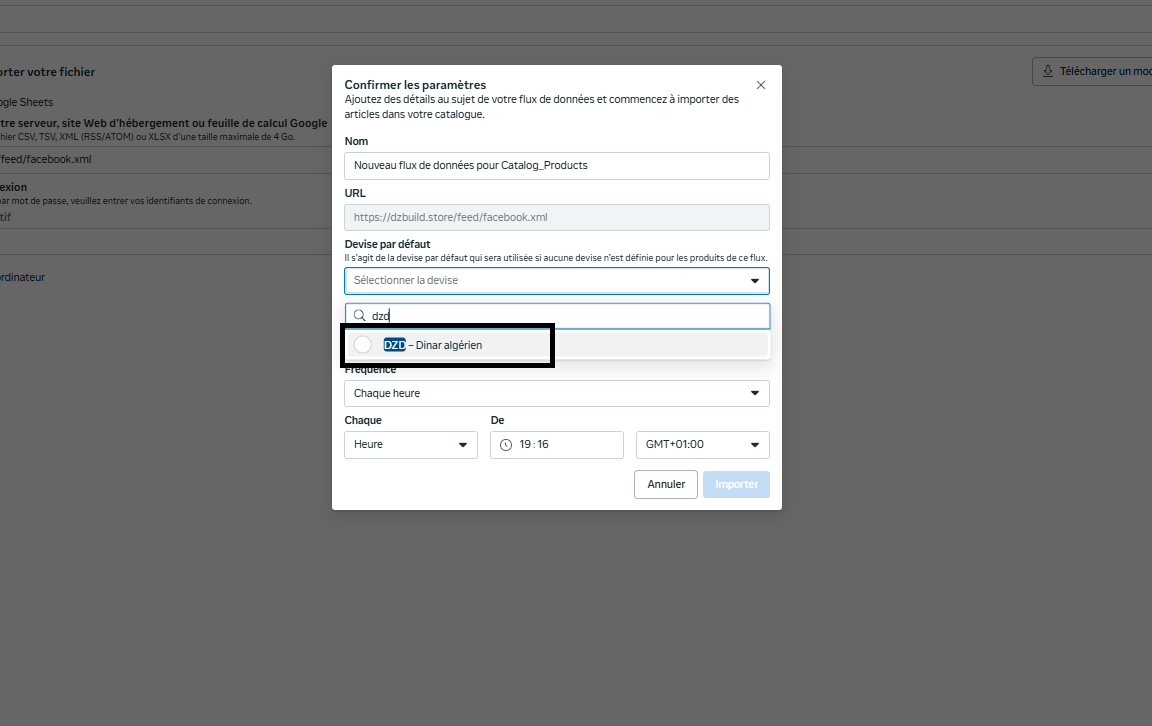Viewport: 1152px width, 726px height.
Task: Select the Google Sheets option
Action: pos(26,102)
